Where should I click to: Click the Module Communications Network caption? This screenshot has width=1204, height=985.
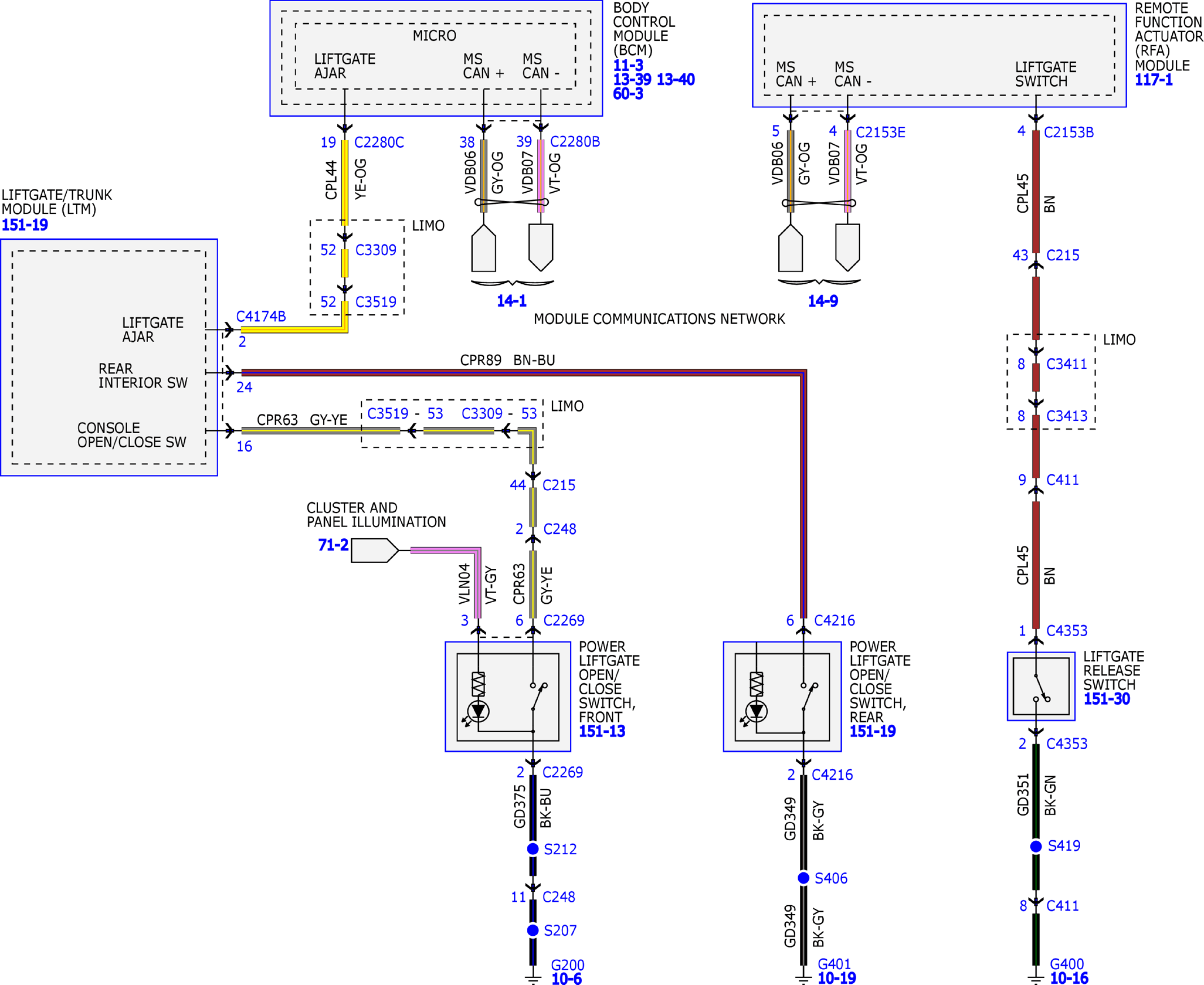pos(659,319)
